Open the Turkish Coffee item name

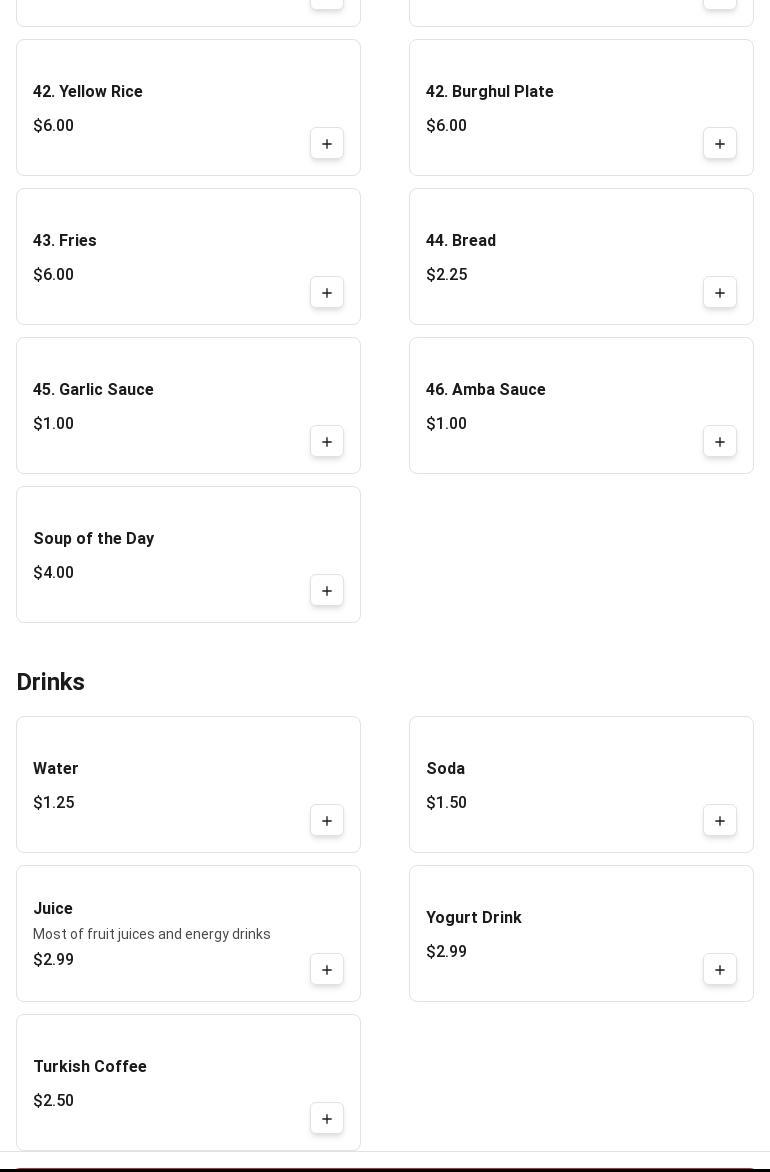pyautogui.click(x=90, y=1067)
